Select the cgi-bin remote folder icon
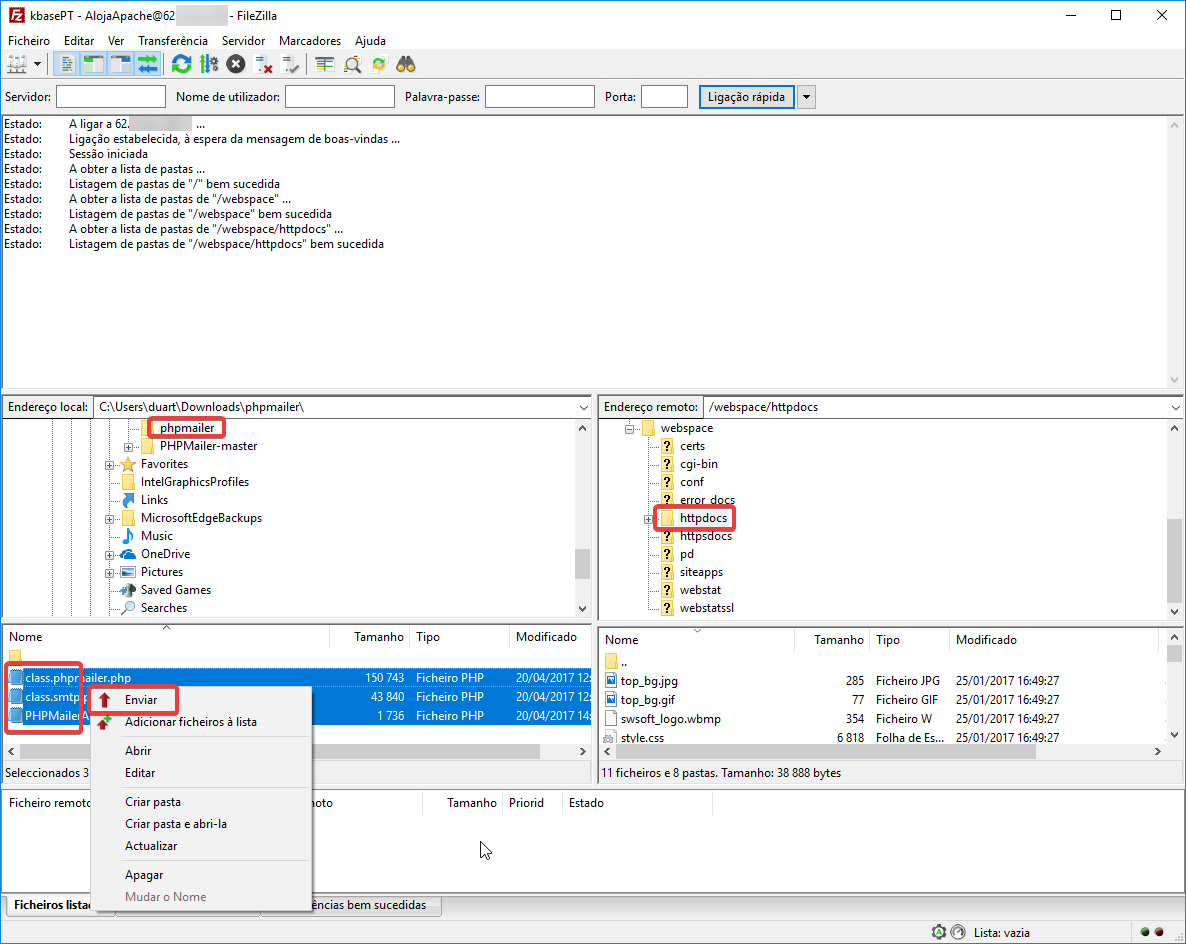This screenshot has height=944, width=1186. tap(667, 464)
